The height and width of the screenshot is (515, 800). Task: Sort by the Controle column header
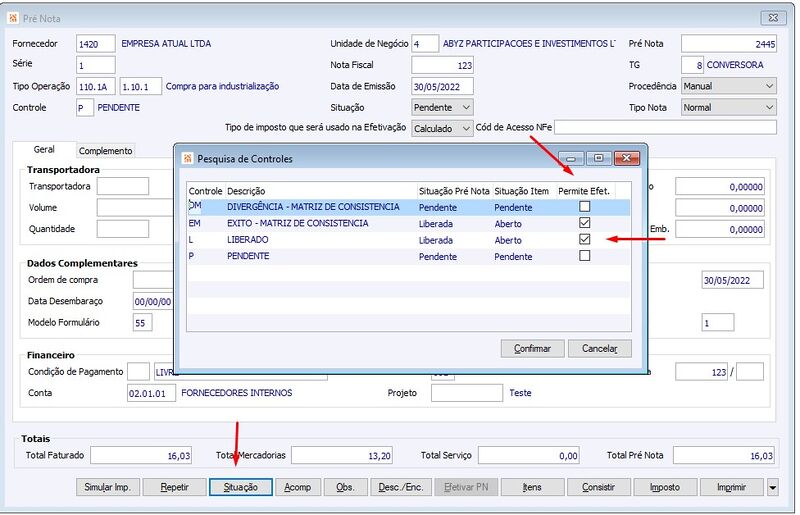206,191
